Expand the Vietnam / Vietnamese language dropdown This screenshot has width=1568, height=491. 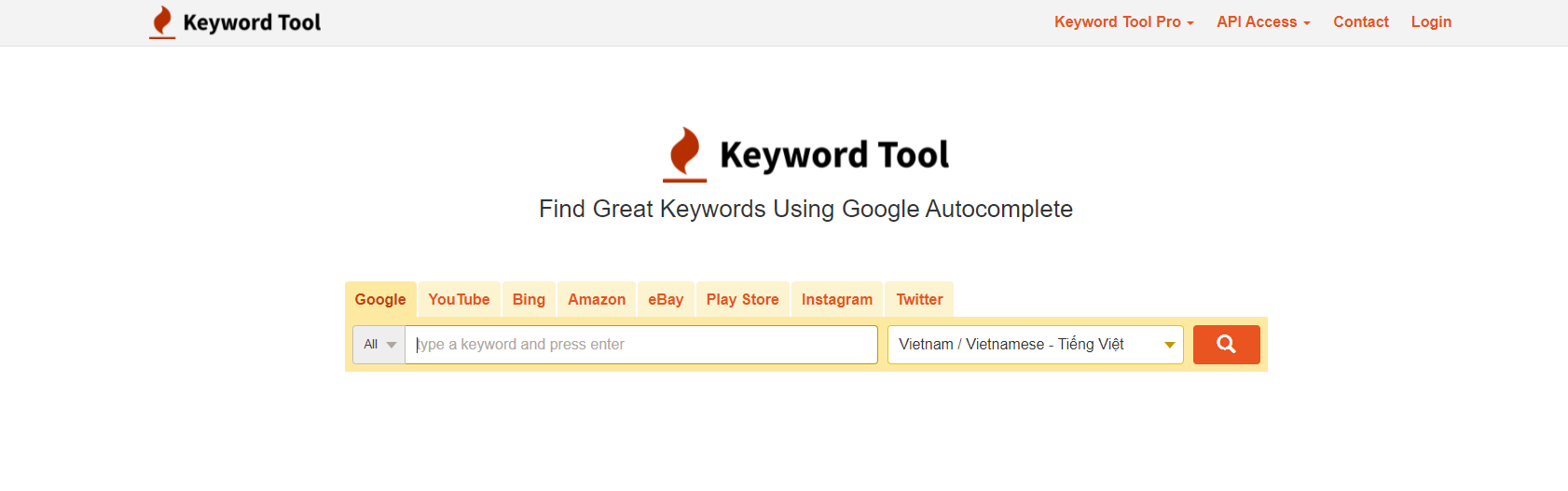coord(1036,345)
